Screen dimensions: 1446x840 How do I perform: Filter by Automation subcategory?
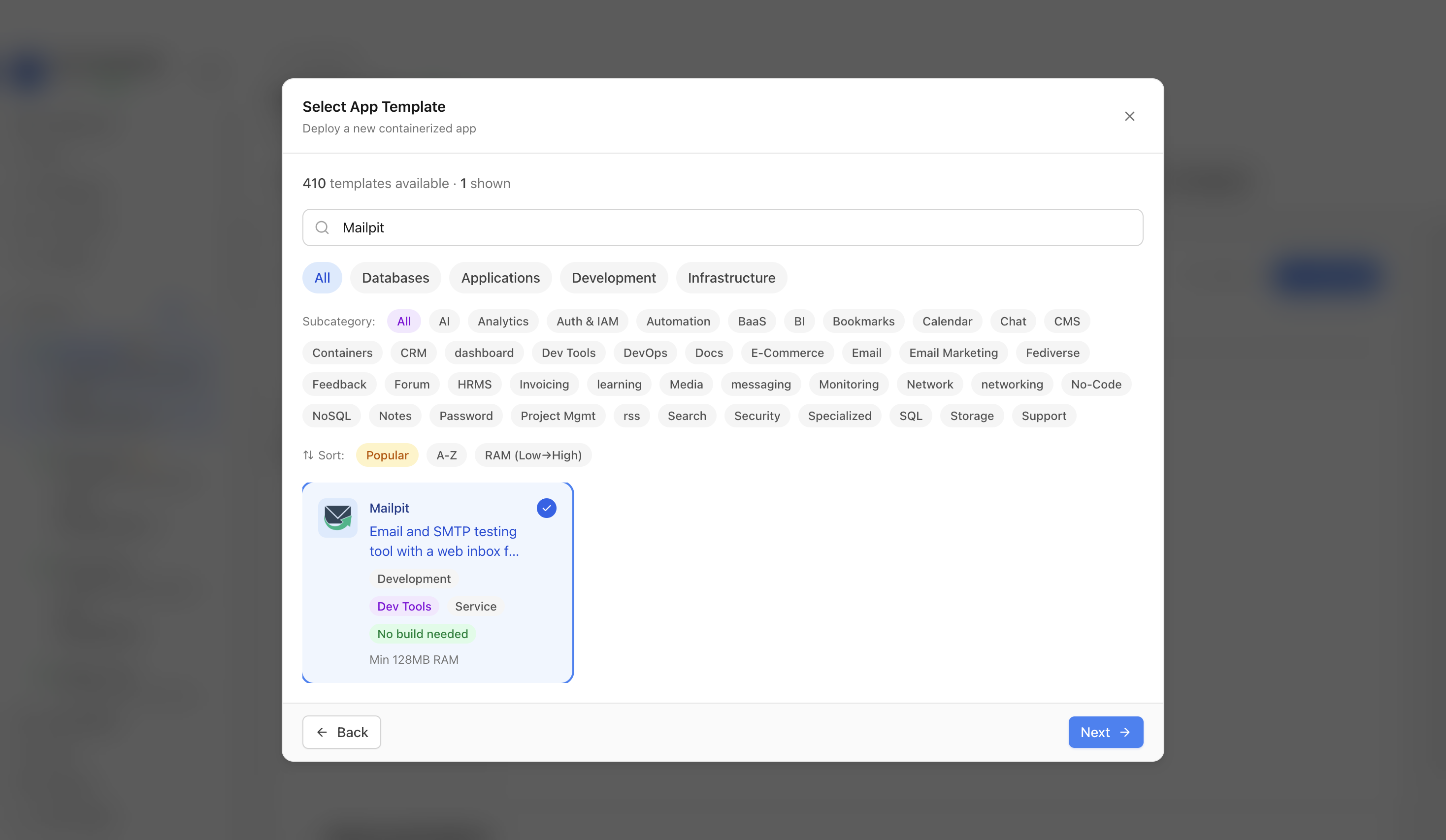pos(678,322)
